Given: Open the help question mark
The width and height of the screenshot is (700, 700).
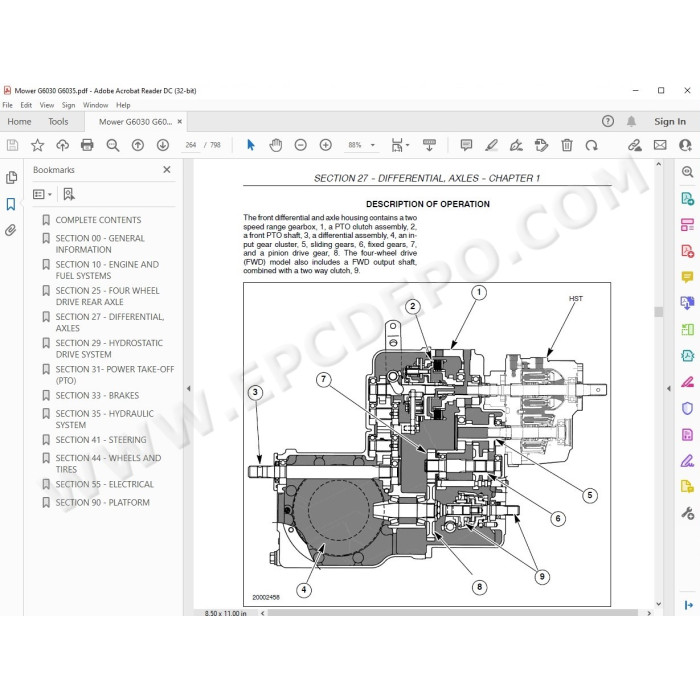Looking at the screenshot, I should [x=608, y=121].
